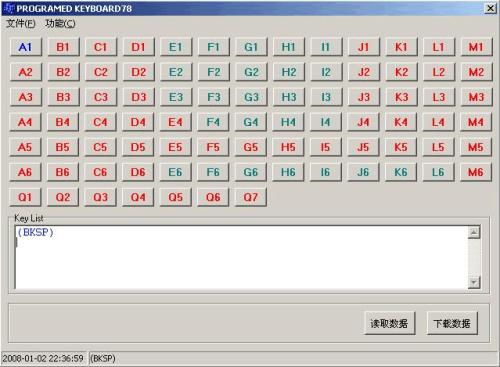Choose key button A2
Viewport: 500px width, 367px height.
pos(26,72)
